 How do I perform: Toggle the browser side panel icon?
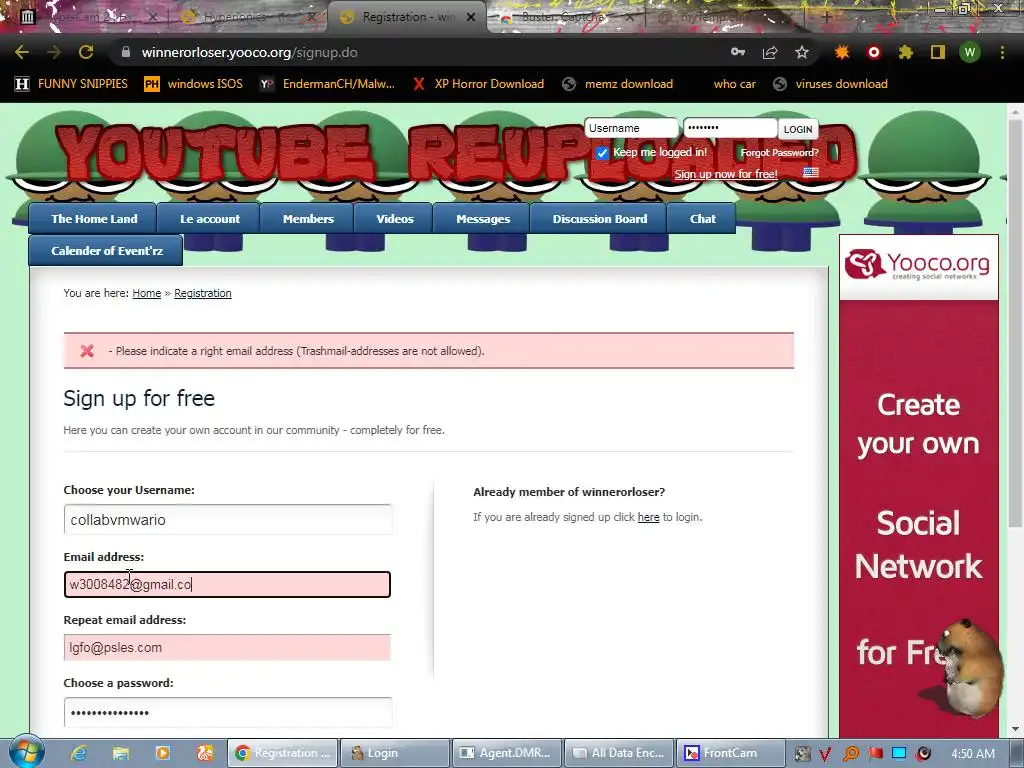point(938,52)
